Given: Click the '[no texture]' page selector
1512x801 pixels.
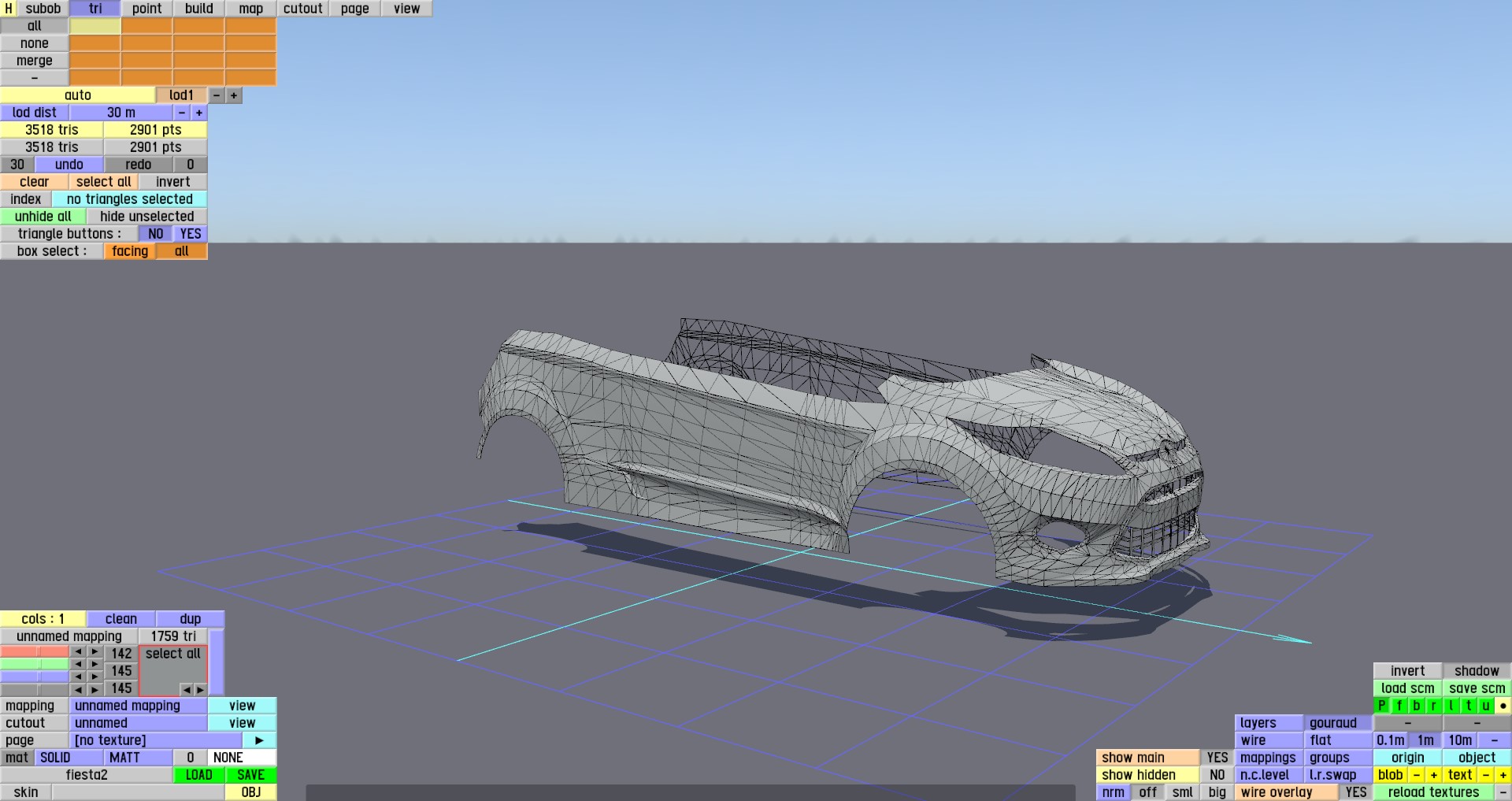Looking at the screenshot, I should tap(156, 740).
